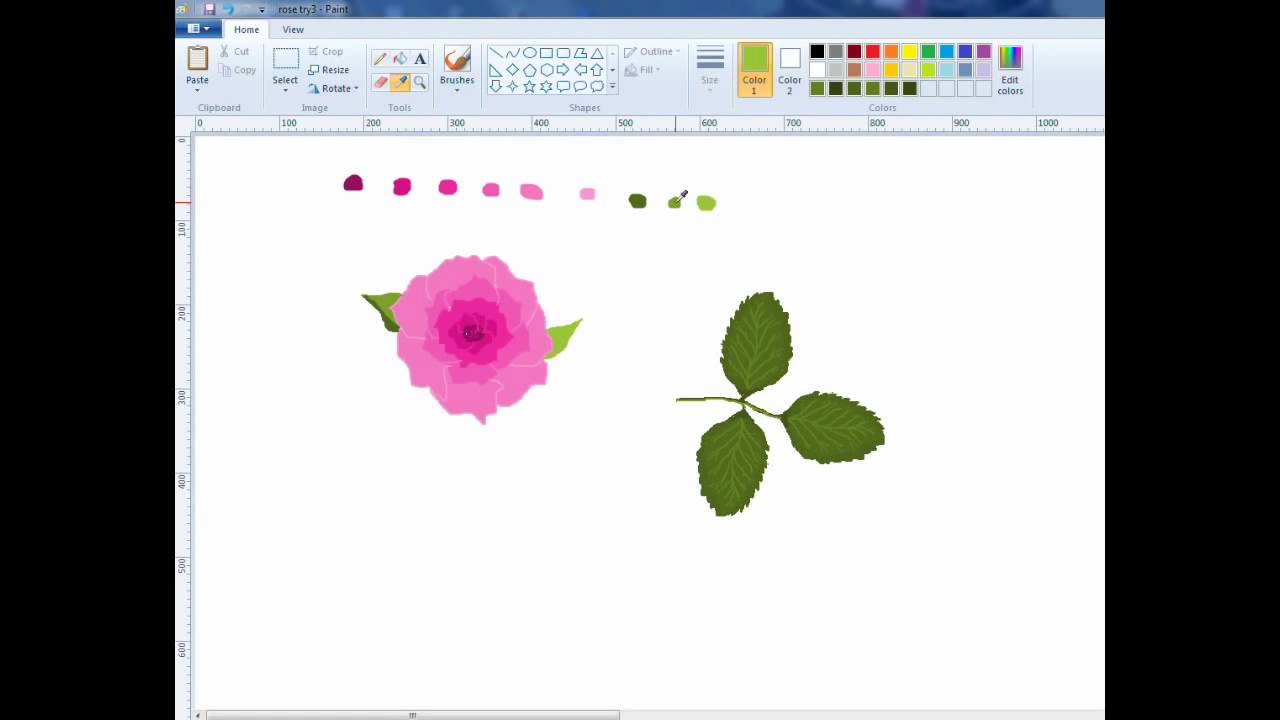Viewport: 1280px width, 720px height.
Task: Choose the Oval callout shape
Action: (580, 87)
